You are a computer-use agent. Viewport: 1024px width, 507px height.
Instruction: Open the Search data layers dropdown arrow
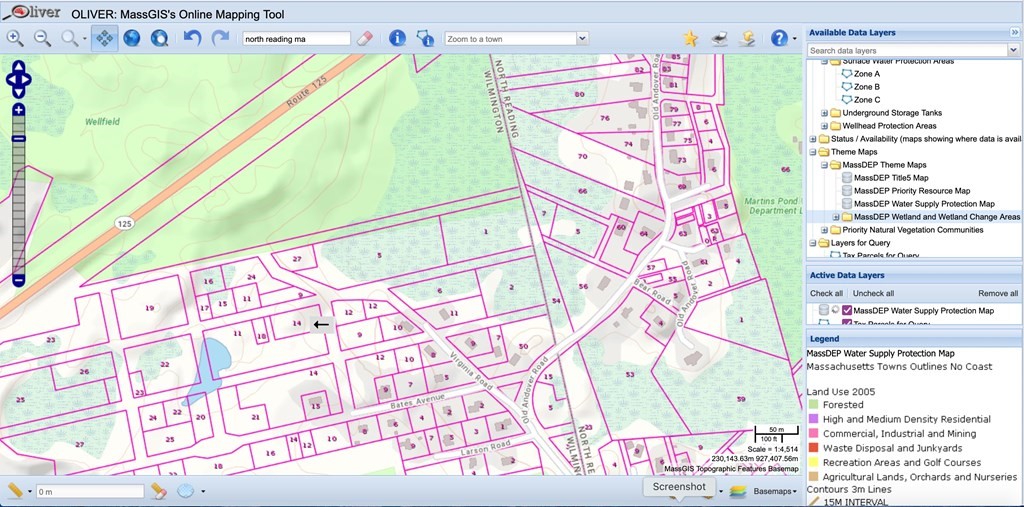point(1013,50)
